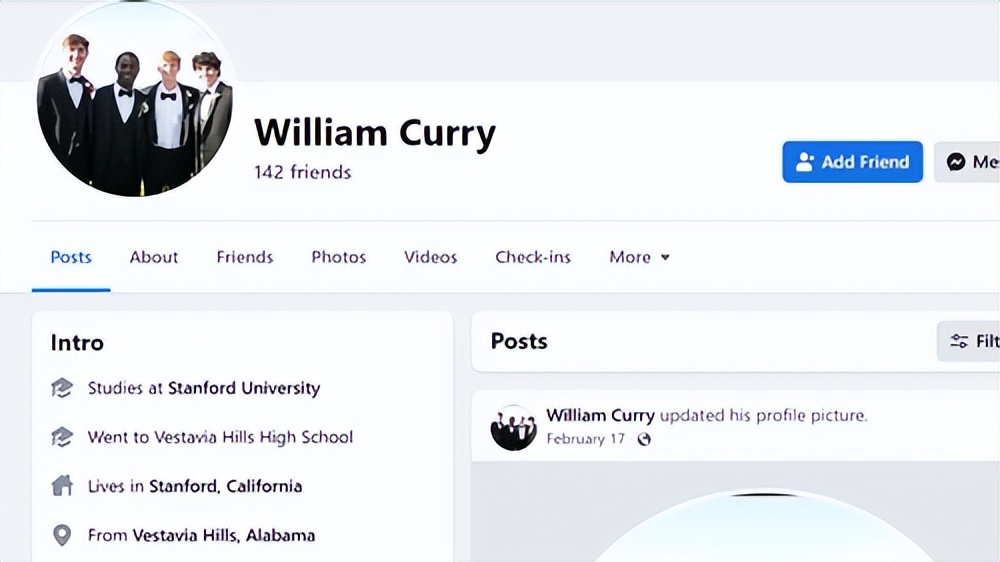This screenshot has height=562, width=1000.
Task: Click the graduation cap icon beside Vestavia Hills High School
Action: click(62, 437)
